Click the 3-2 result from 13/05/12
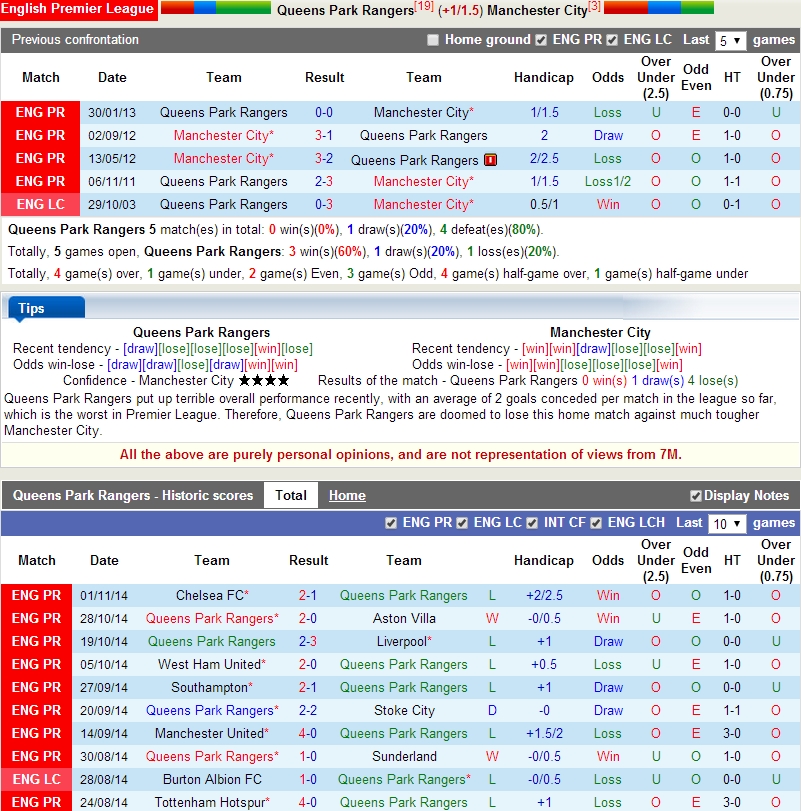 [x=324, y=158]
